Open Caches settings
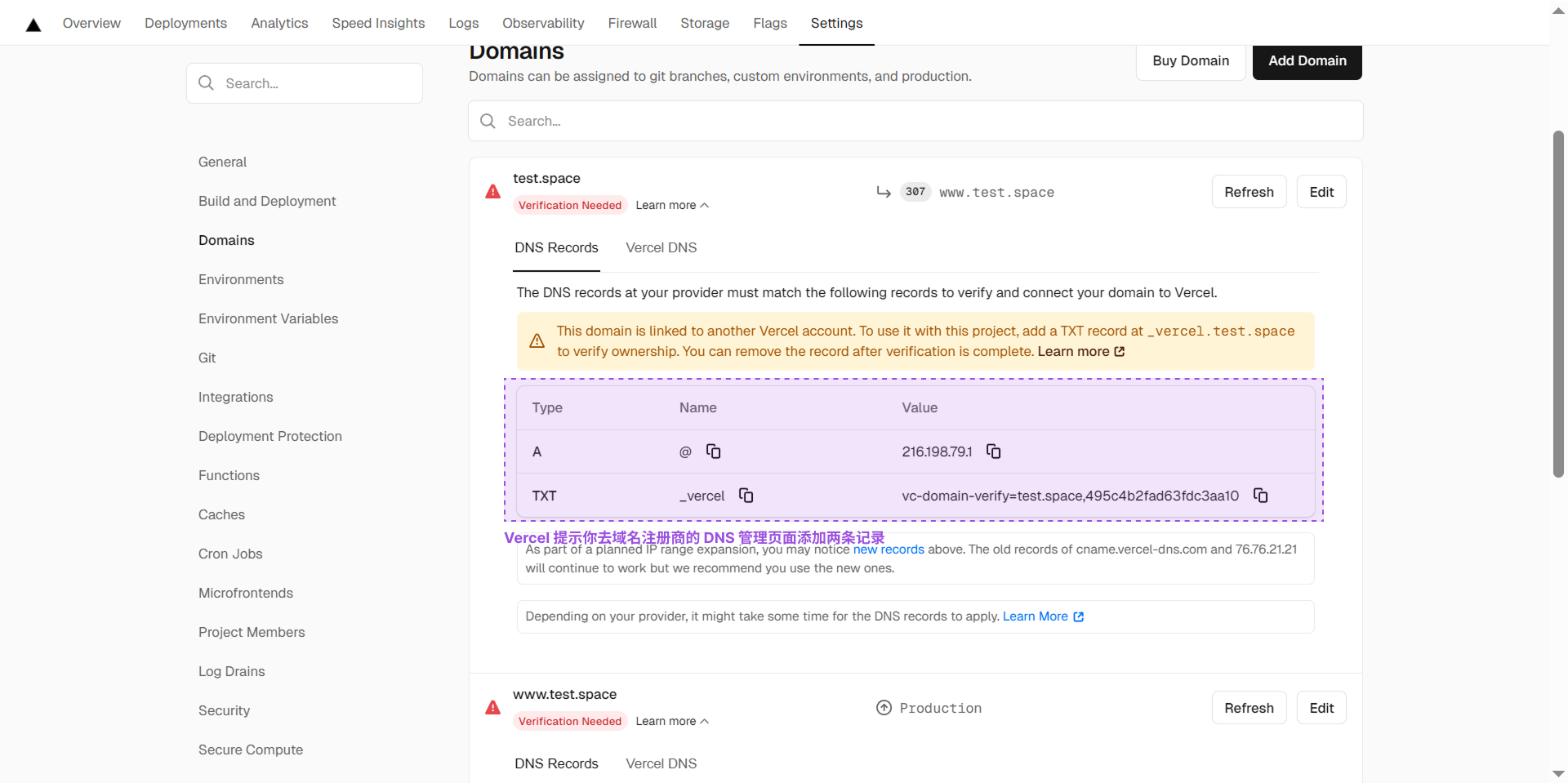1568x783 pixels. coord(221,514)
